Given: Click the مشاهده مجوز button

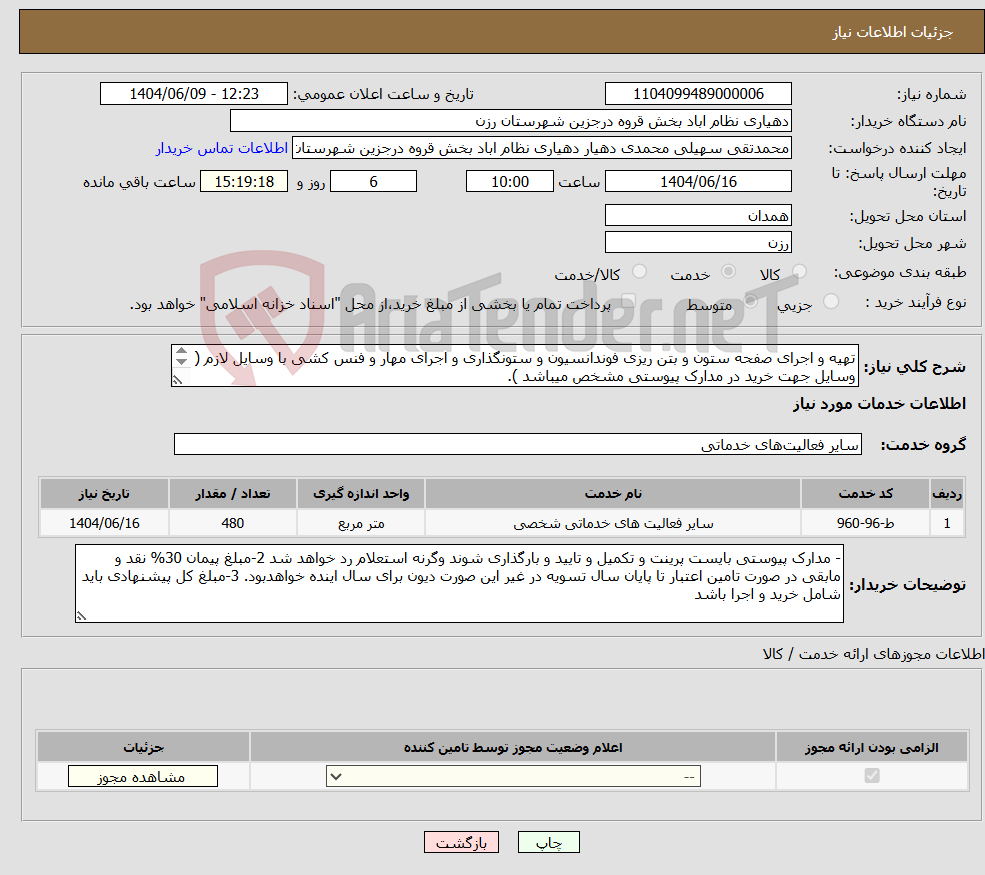Looking at the screenshot, I should coord(142,775).
